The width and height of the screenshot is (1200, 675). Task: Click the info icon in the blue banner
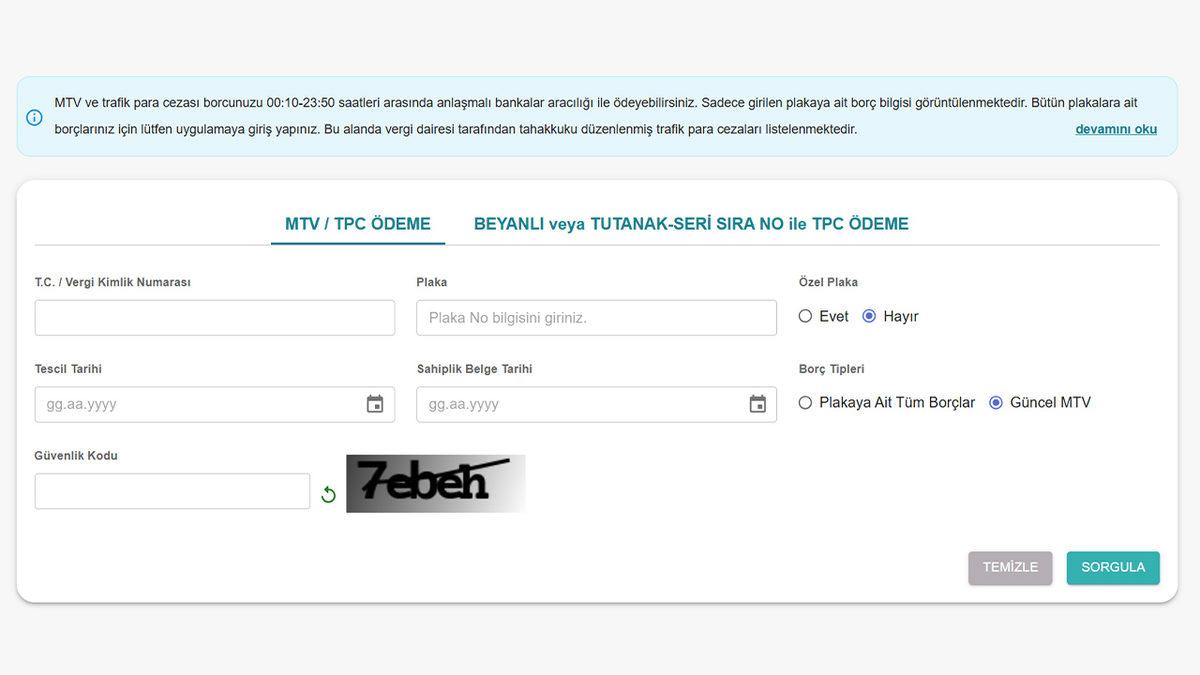pyautogui.click(x=34, y=117)
